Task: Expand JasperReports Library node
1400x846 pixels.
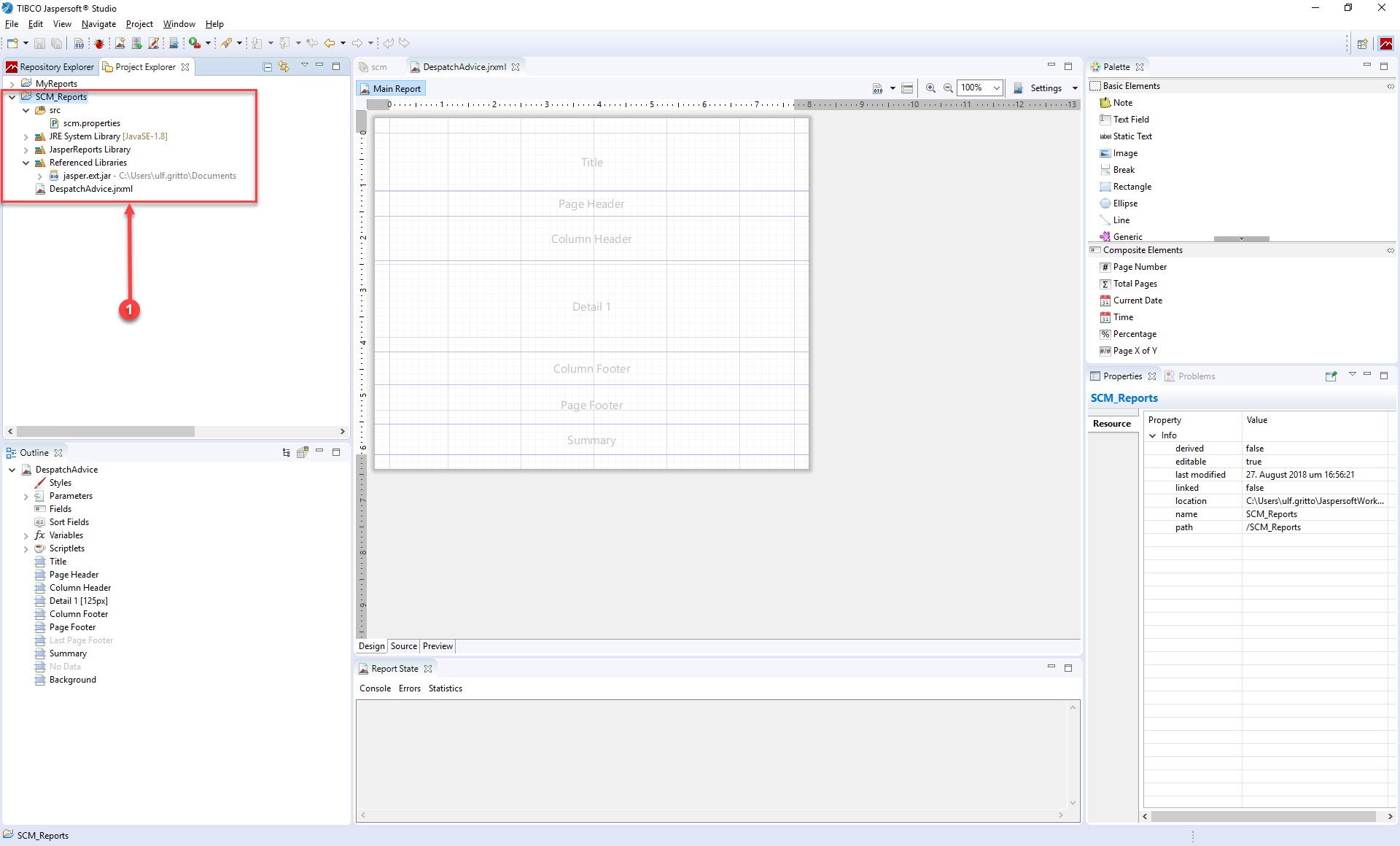Action: coord(26,150)
